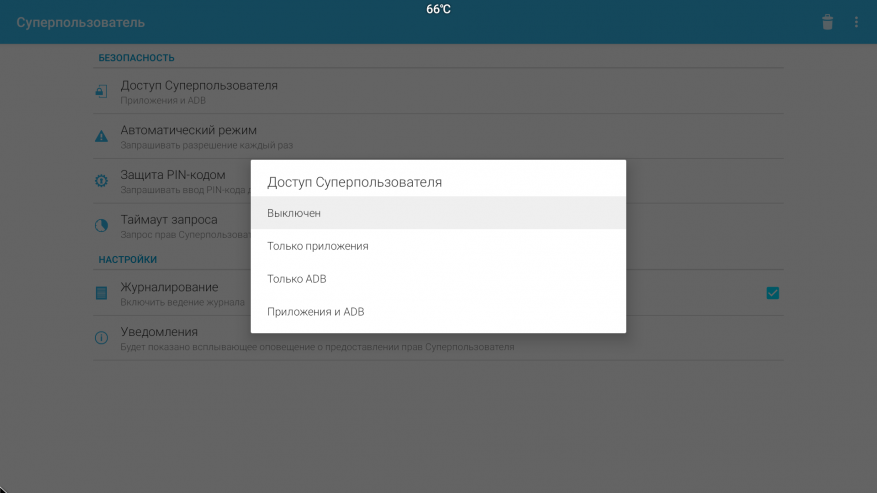Select the Выключен option
The image size is (877, 493).
(438, 213)
